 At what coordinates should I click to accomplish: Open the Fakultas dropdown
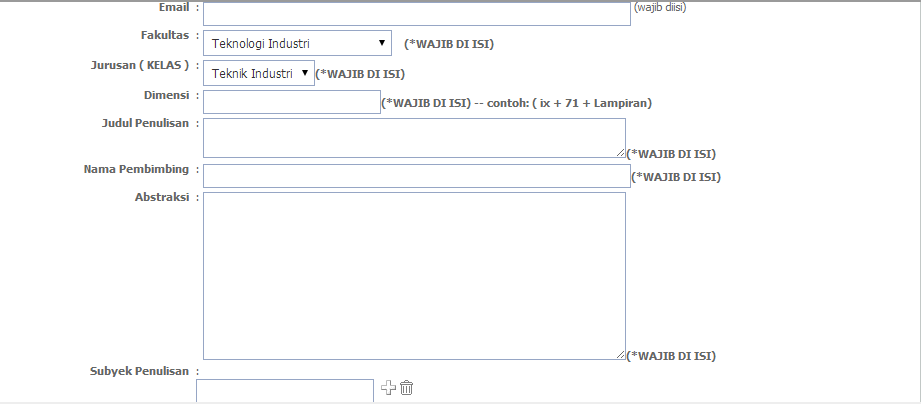pyautogui.click(x=297, y=43)
